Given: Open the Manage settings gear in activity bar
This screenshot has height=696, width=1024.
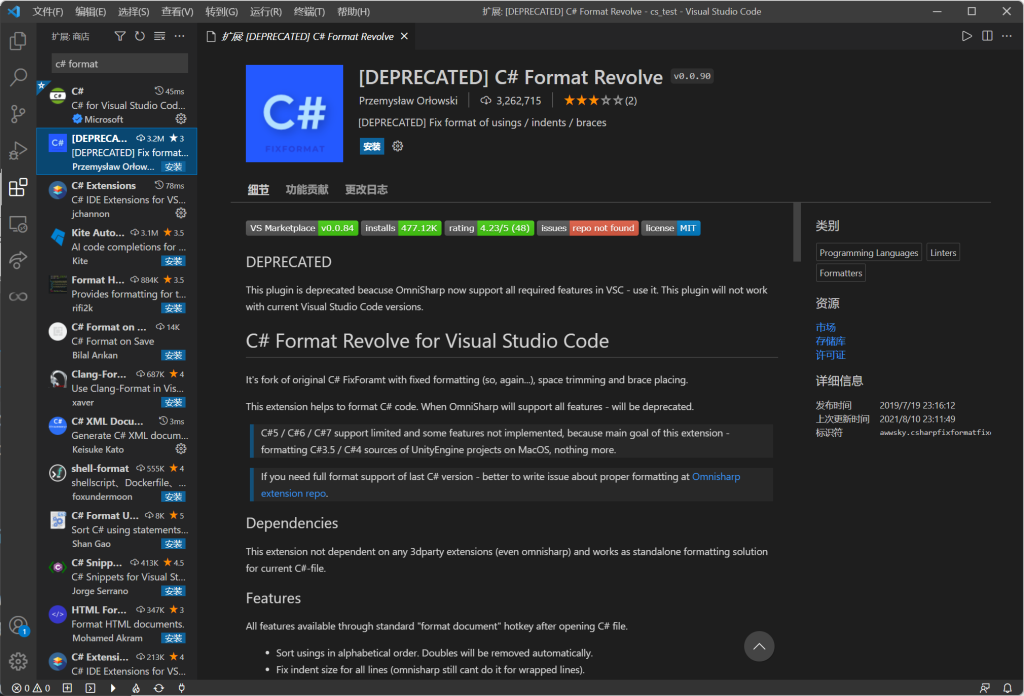Looking at the screenshot, I should pyautogui.click(x=18, y=661).
